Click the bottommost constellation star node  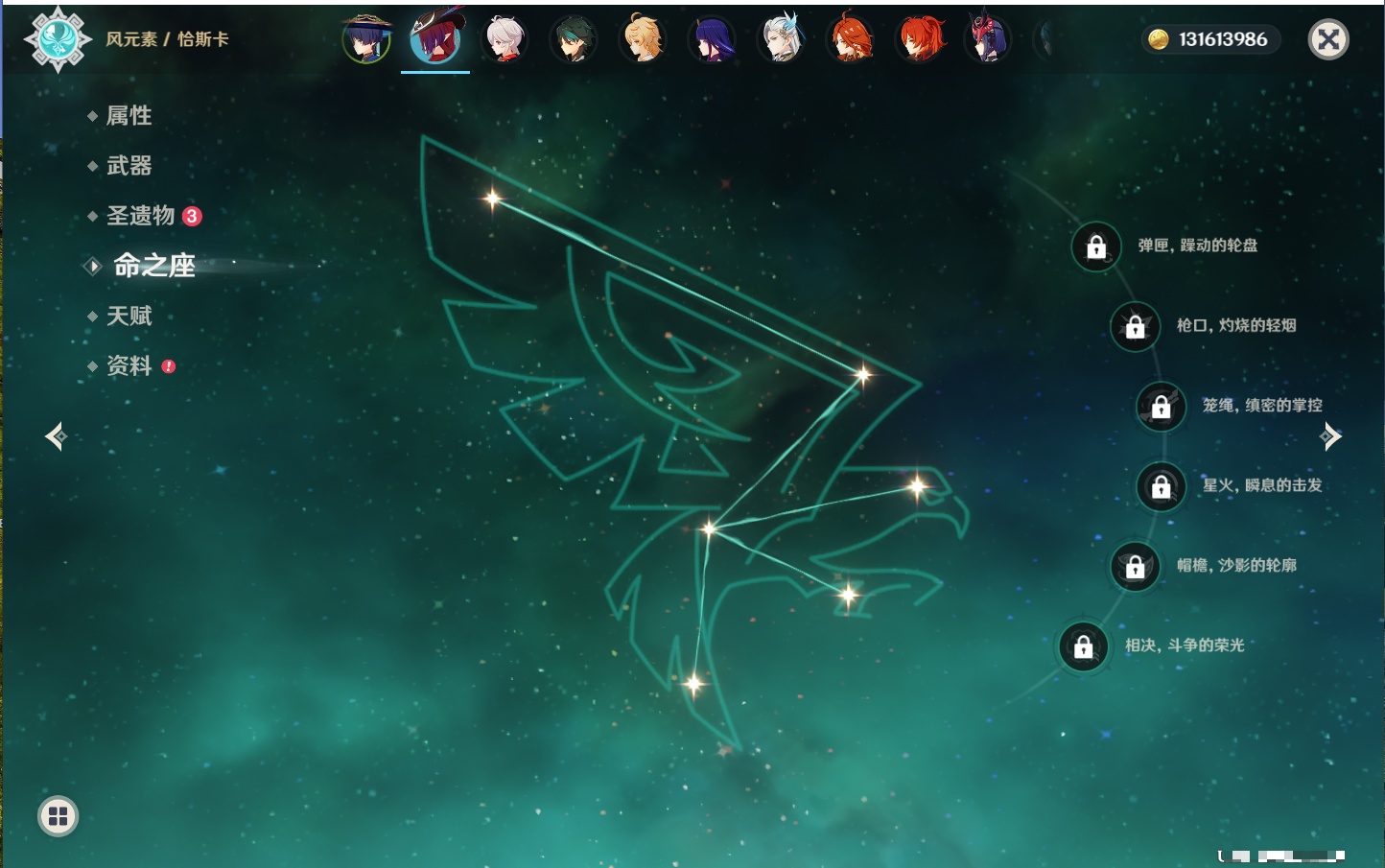(693, 684)
